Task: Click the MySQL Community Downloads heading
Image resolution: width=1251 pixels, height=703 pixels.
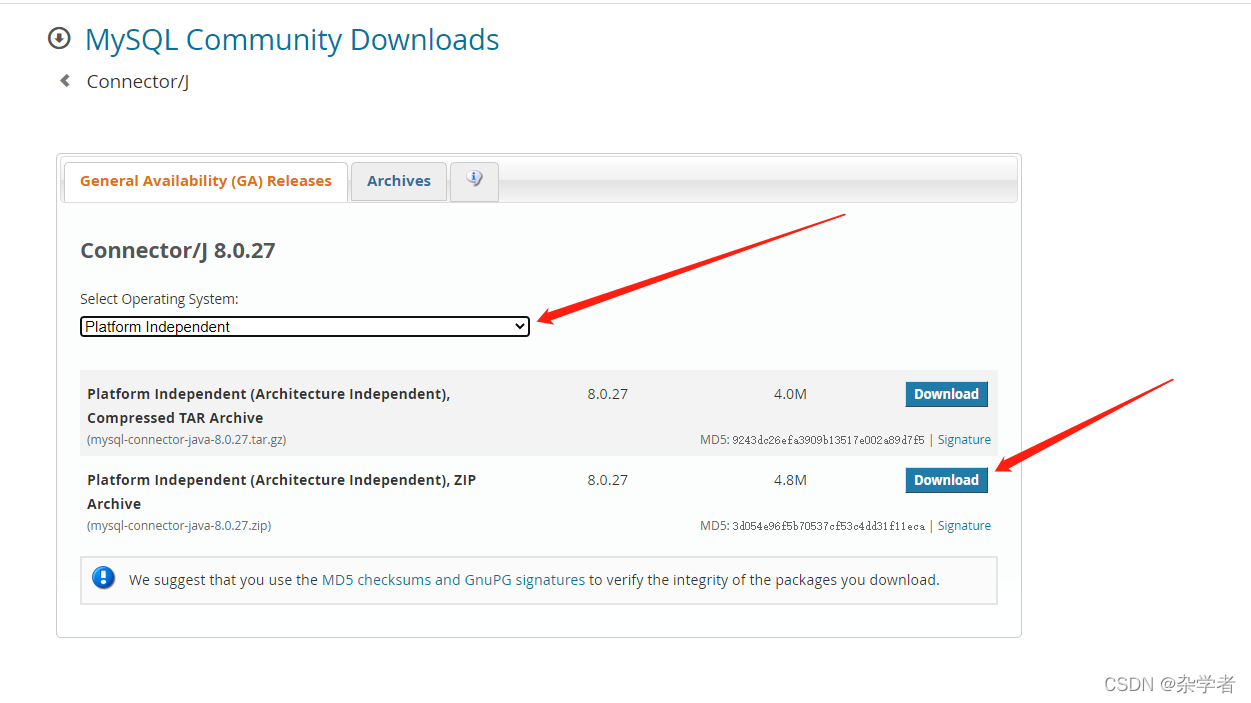Action: pos(292,40)
